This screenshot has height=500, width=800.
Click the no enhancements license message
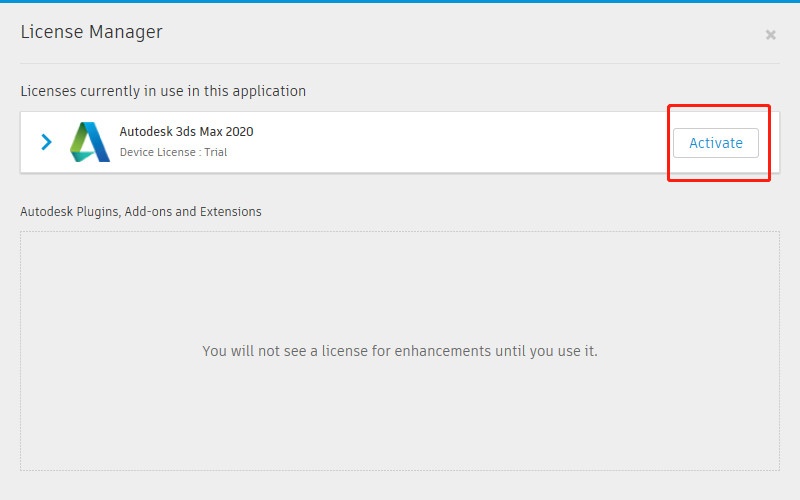399,351
